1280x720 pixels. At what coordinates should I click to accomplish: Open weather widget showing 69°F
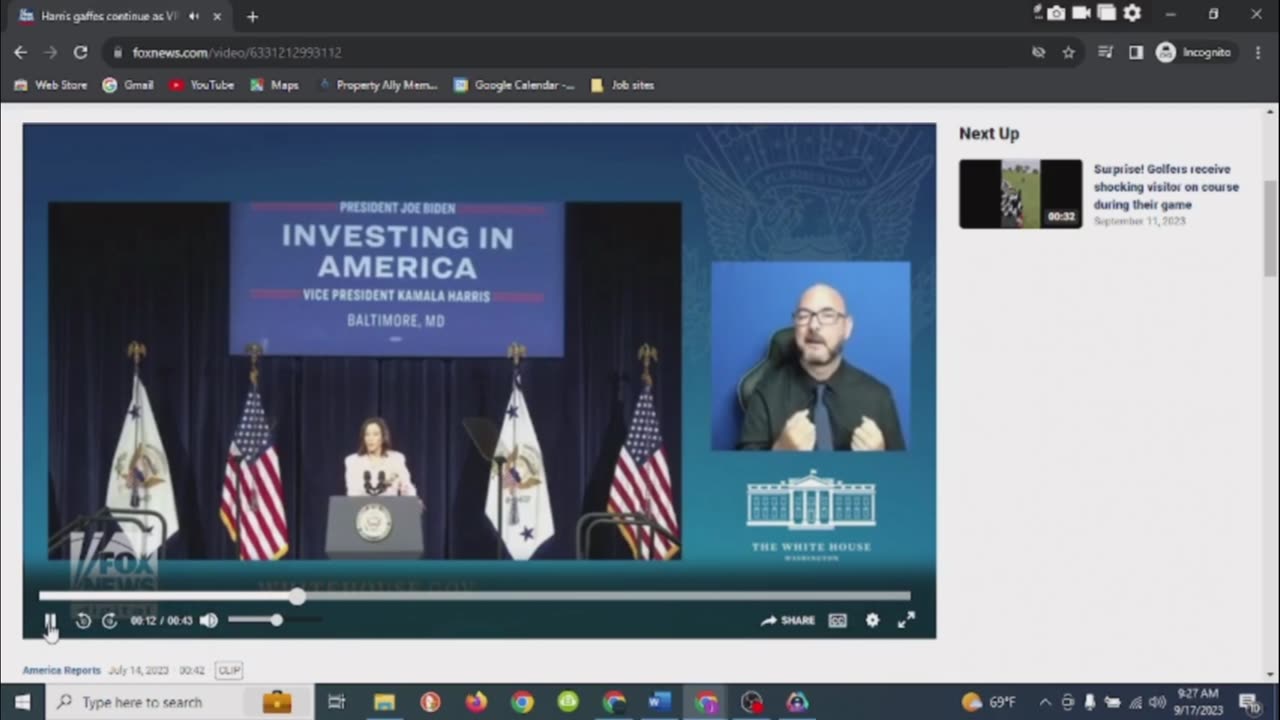click(x=988, y=702)
